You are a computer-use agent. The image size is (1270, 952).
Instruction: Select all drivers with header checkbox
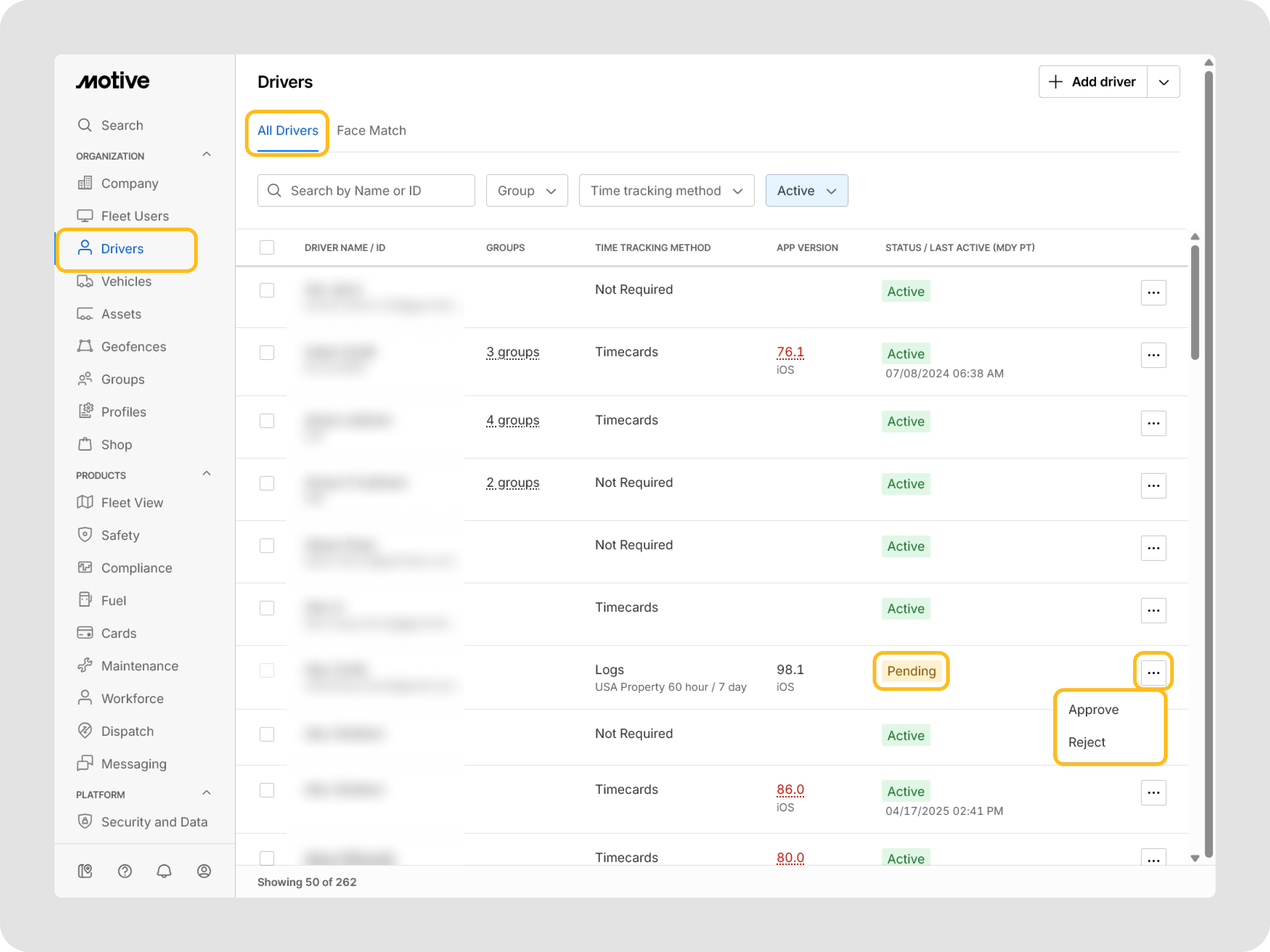click(267, 248)
